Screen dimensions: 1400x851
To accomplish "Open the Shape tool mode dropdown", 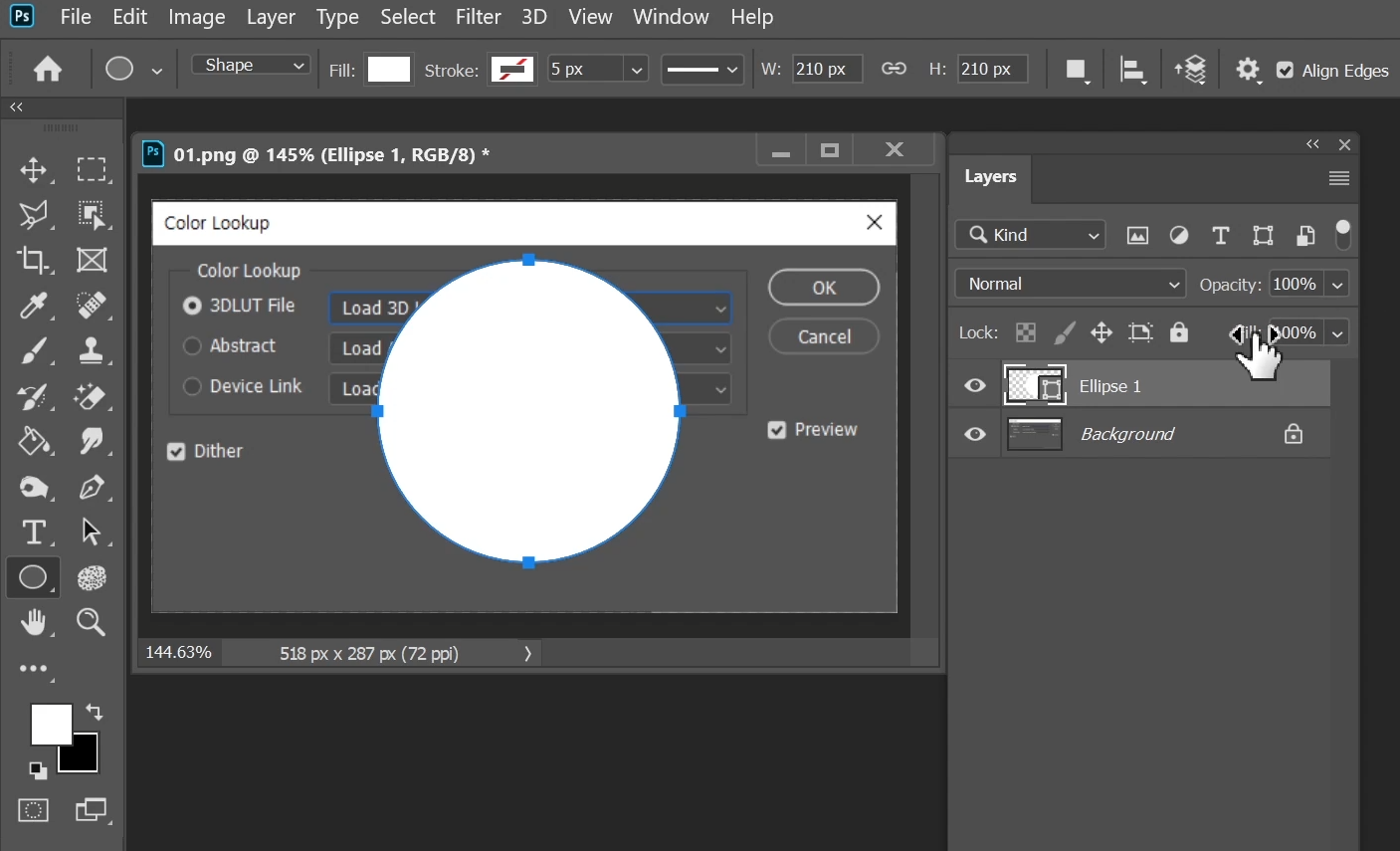I will (x=251, y=66).
